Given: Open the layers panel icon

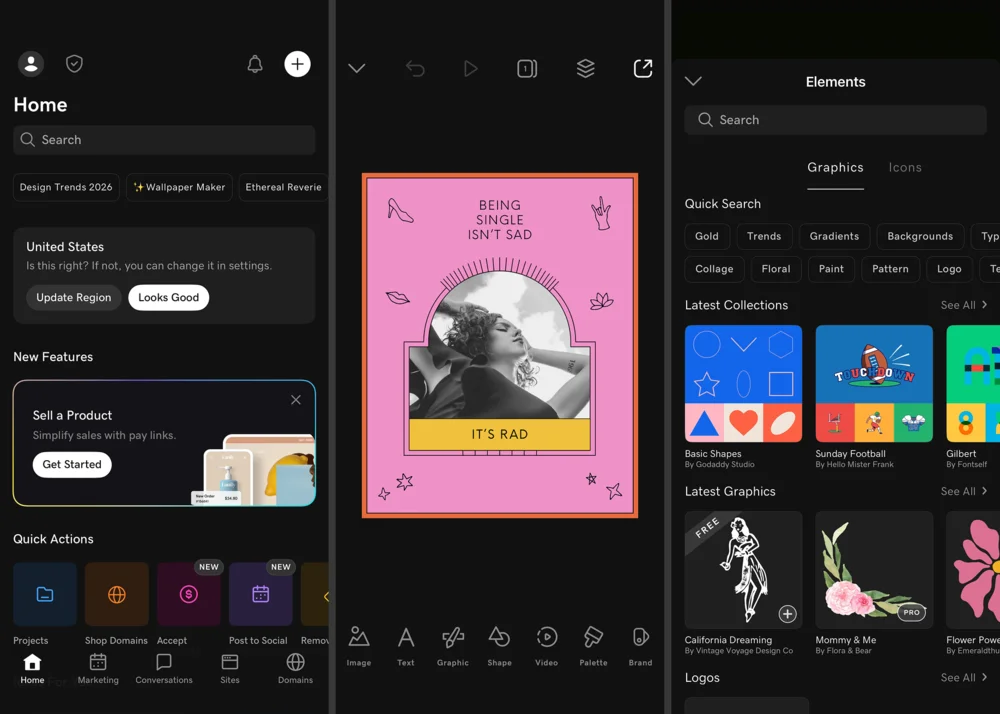Looking at the screenshot, I should [586, 68].
